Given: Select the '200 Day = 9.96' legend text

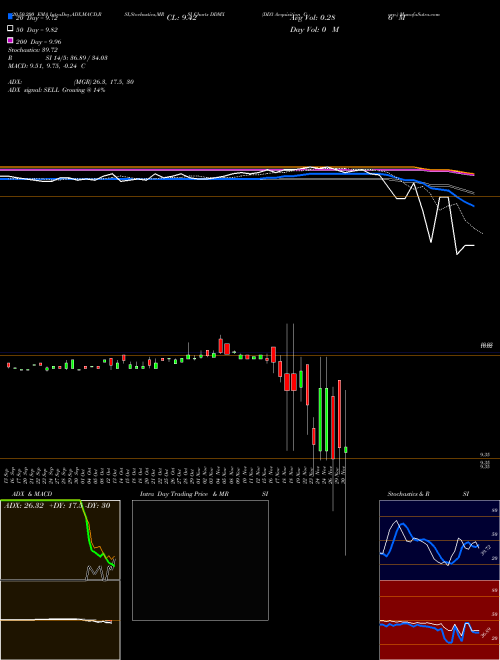Looking at the screenshot, I should point(39,42).
